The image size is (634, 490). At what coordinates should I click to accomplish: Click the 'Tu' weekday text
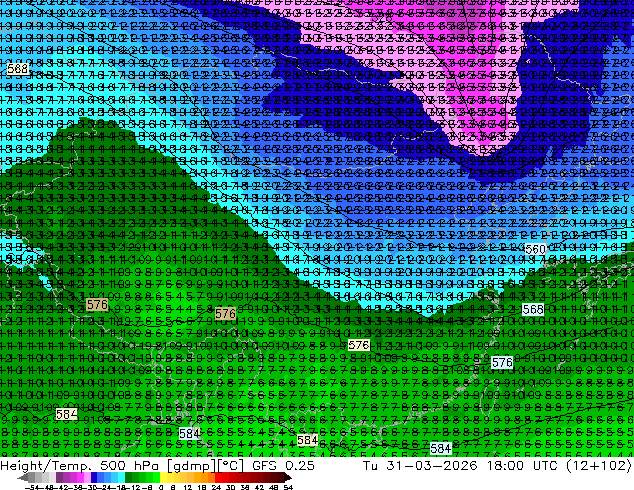[x=370, y=466]
